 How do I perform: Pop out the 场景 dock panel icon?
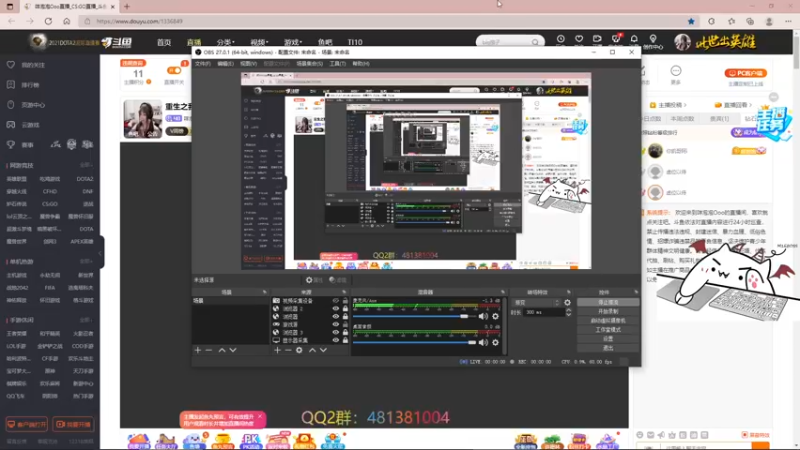pos(264,292)
